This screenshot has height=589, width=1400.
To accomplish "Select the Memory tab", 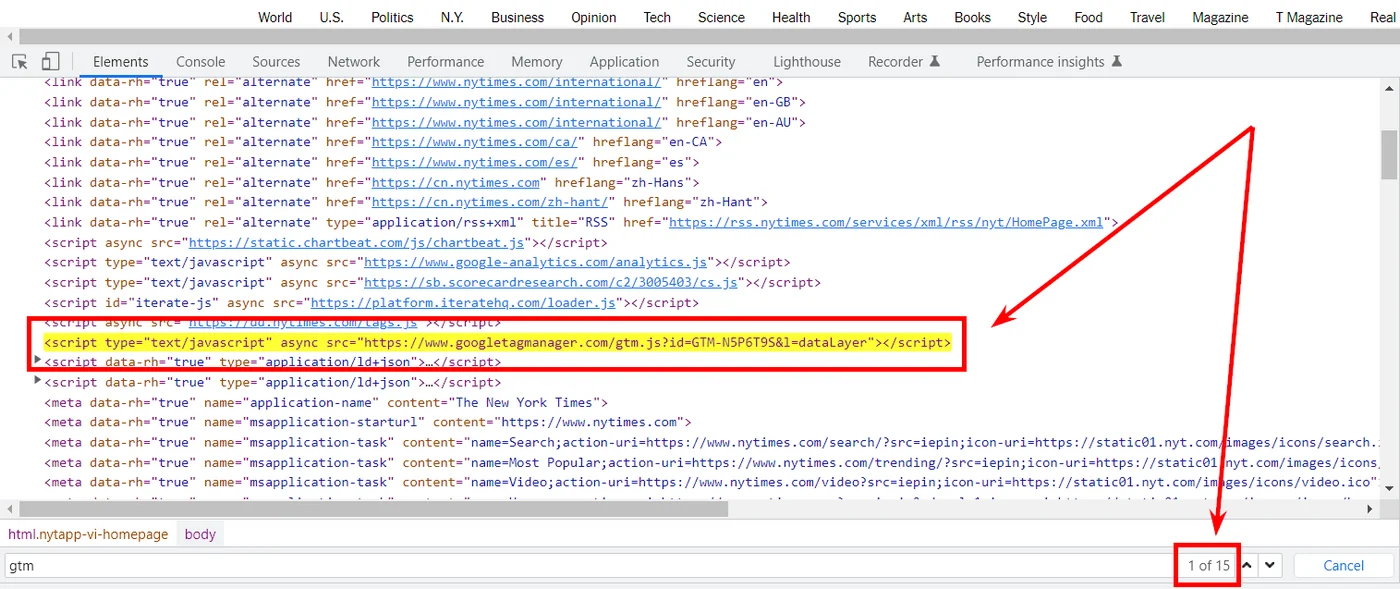I will pyautogui.click(x=537, y=62).
